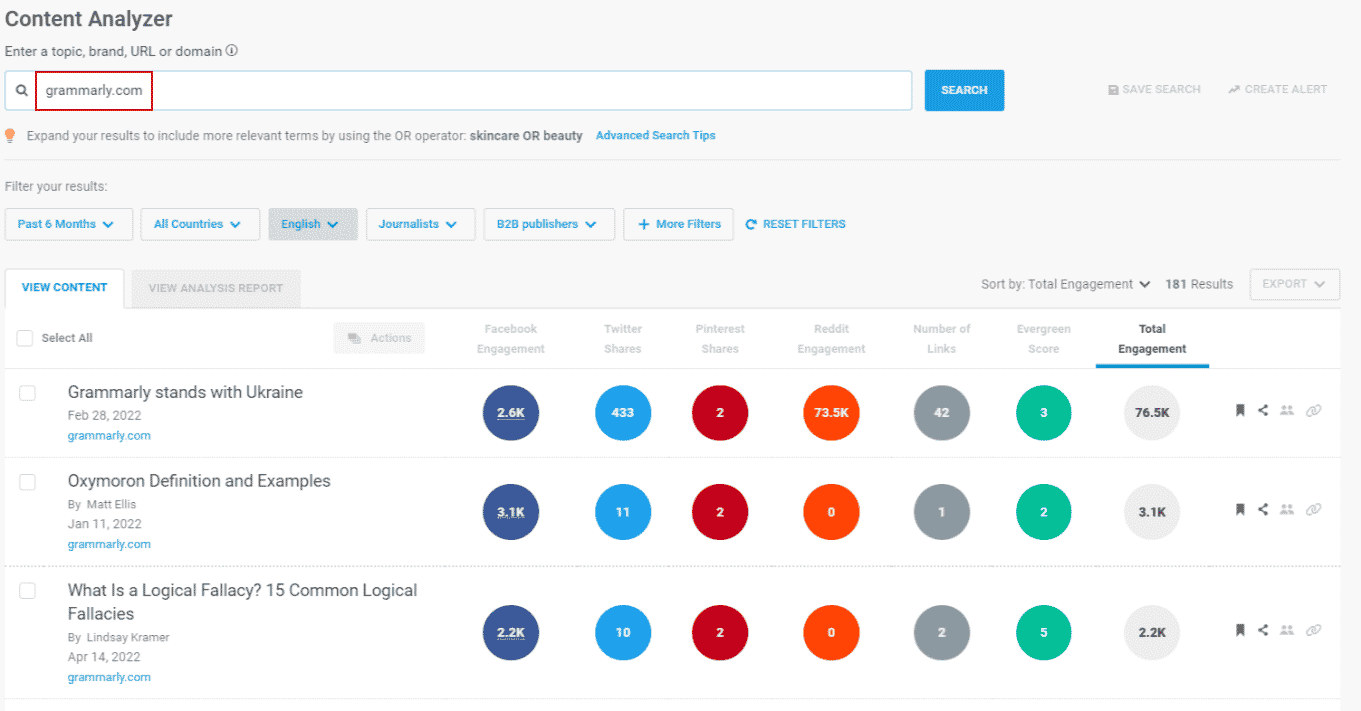Image resolution: width=1361 pixels, height=711 pixels.
Task: Share the 'What Is a Logical Fallacy' article
Action: click(1263, 630)
